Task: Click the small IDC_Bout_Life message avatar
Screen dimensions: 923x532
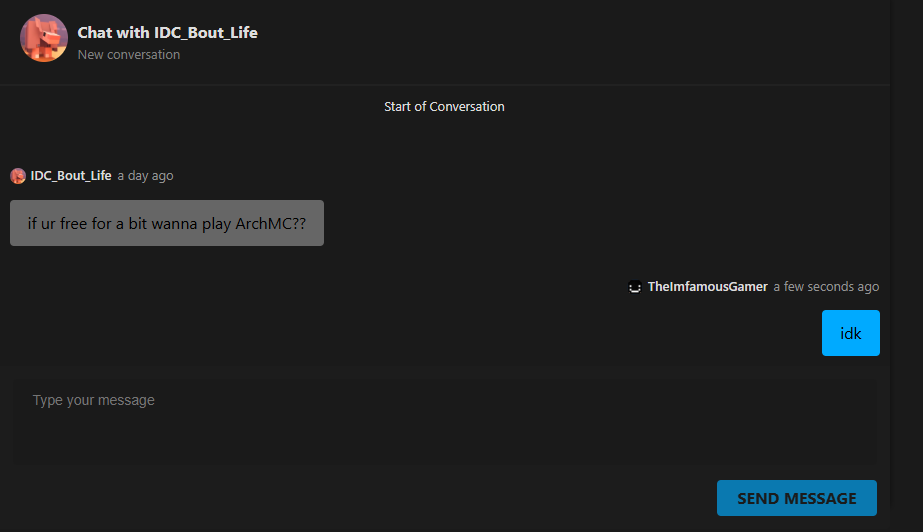Action: 18,176
